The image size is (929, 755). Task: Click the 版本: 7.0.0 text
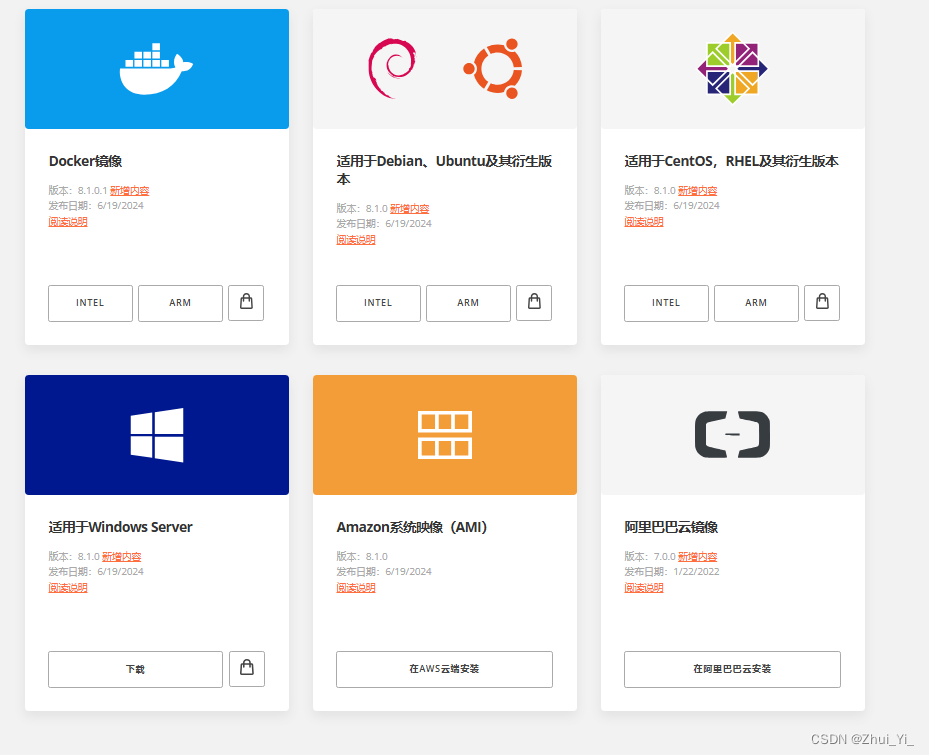click(650, 557)
